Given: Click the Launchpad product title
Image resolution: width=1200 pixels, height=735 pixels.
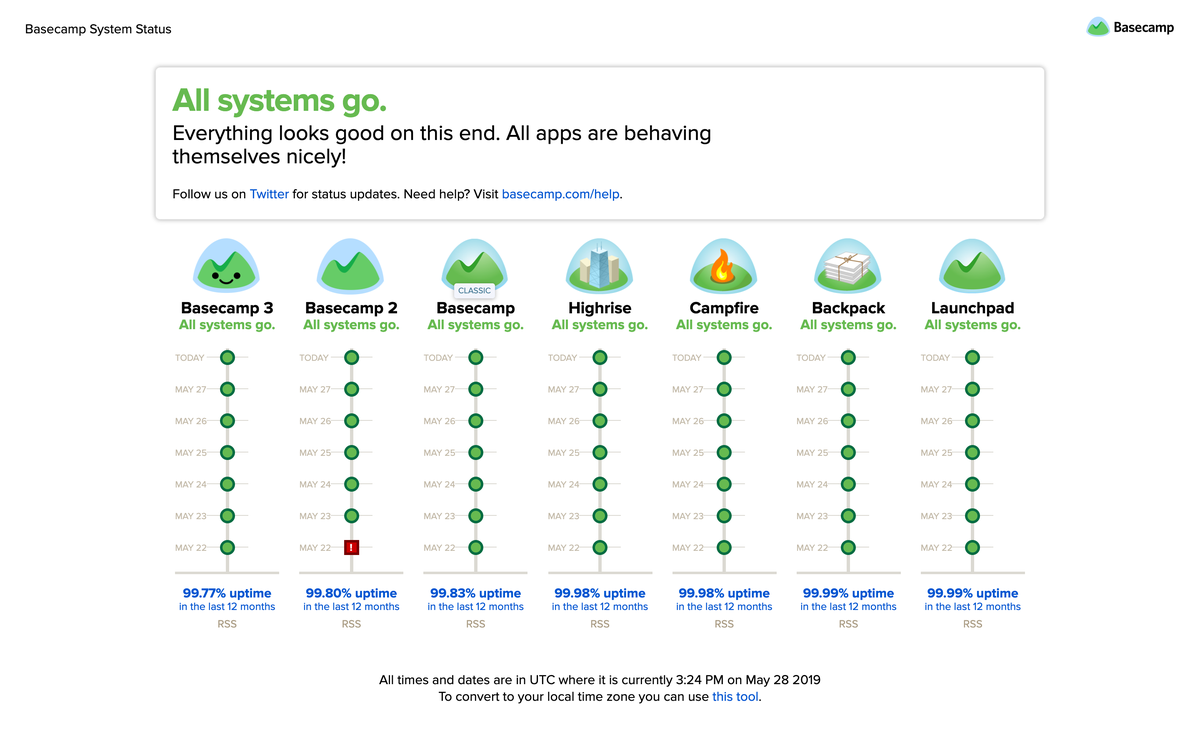Looking at the screenshot, I should coord(972,308).
